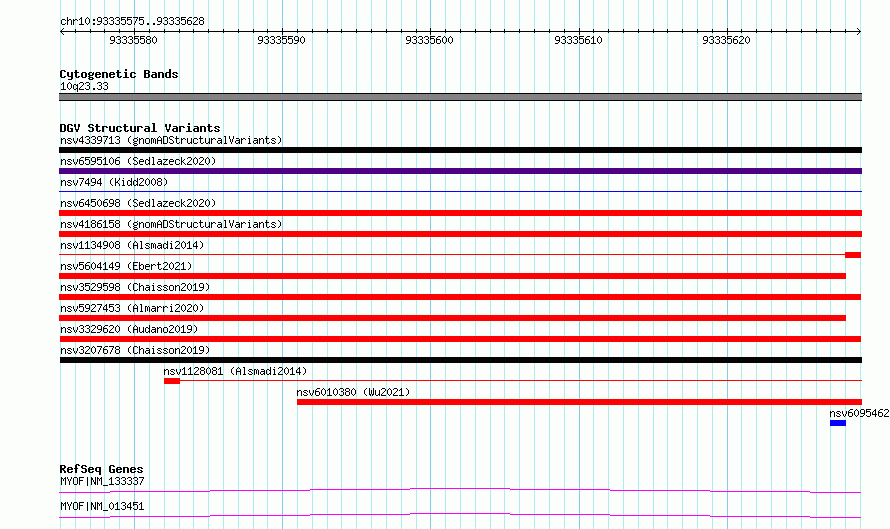
Task: Click the ruler's left arrow end
Action: (62, 32)
